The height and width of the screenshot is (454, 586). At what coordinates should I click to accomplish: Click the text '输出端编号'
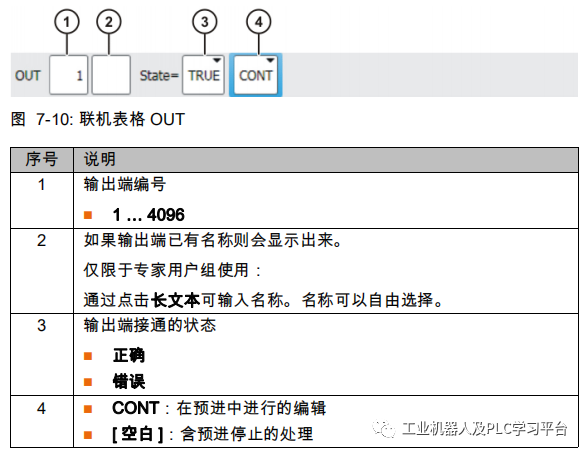pyautogui.click(x=125, y=184)
